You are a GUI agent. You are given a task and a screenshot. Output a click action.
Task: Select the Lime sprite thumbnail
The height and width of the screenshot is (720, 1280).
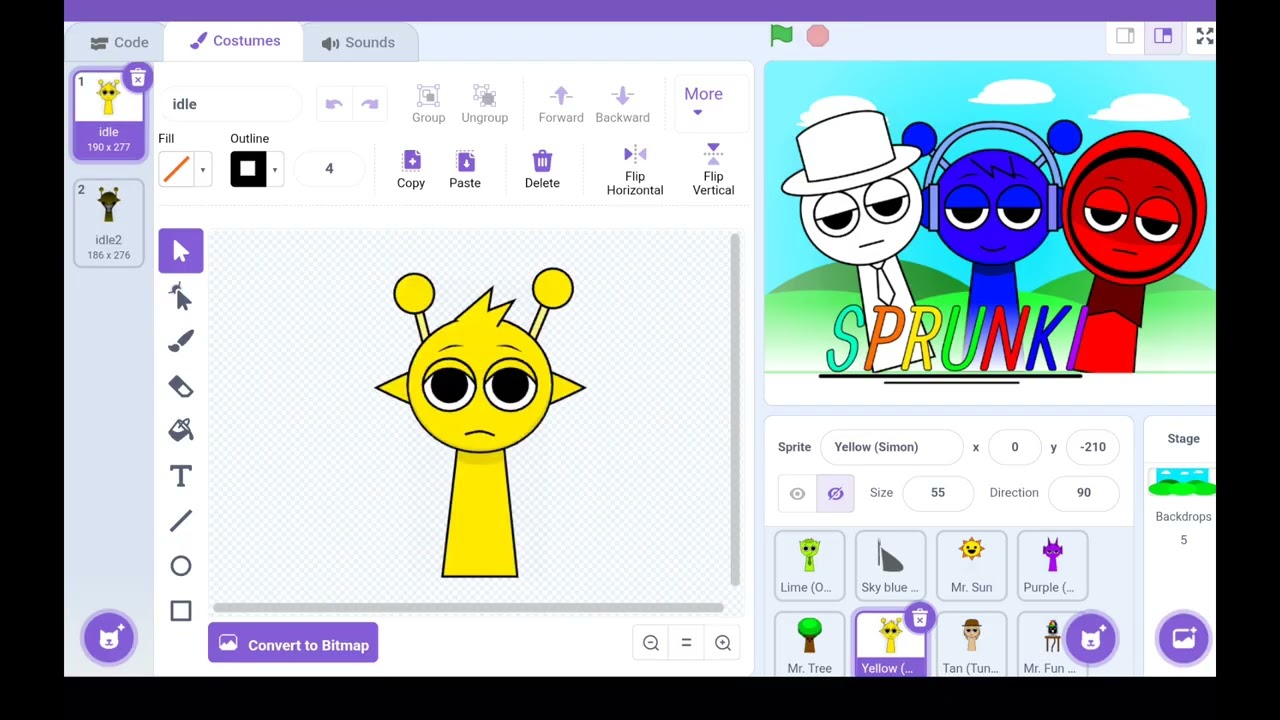point(809,565)
